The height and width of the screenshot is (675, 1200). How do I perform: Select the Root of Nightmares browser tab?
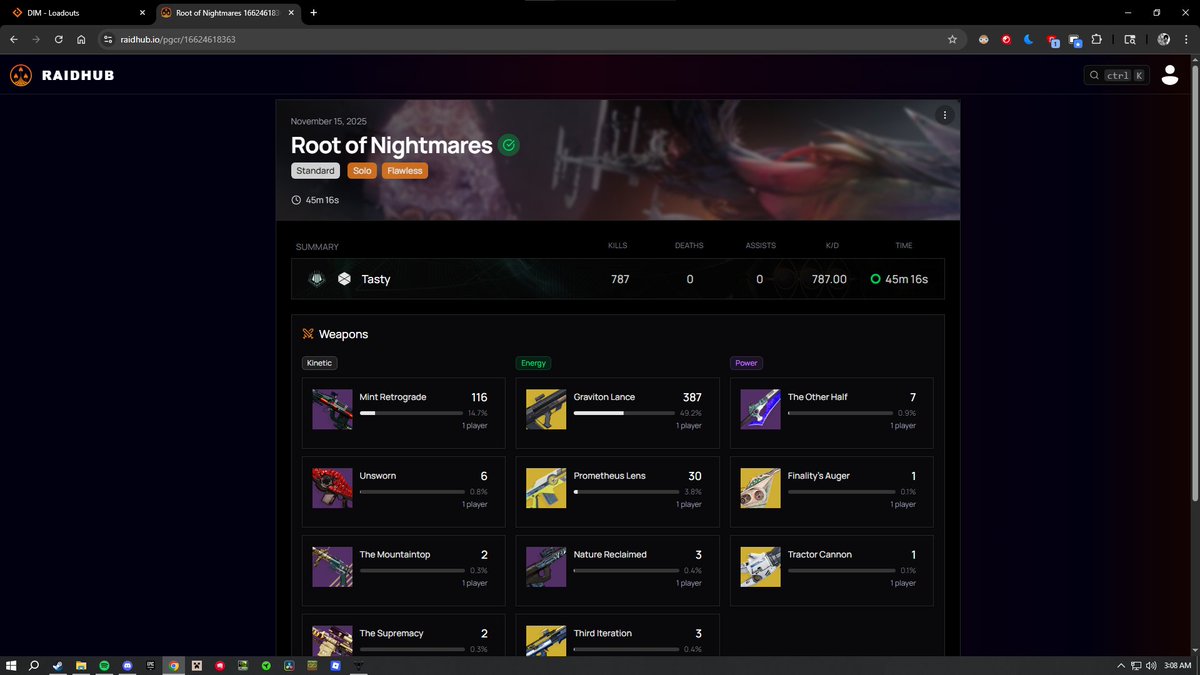(x=225, y=13)
